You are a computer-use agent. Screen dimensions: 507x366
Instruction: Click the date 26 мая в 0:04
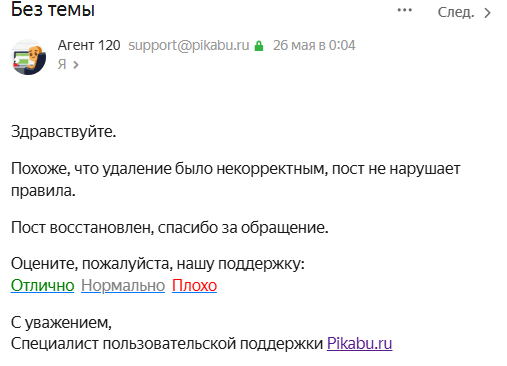[x=314, y=45]
